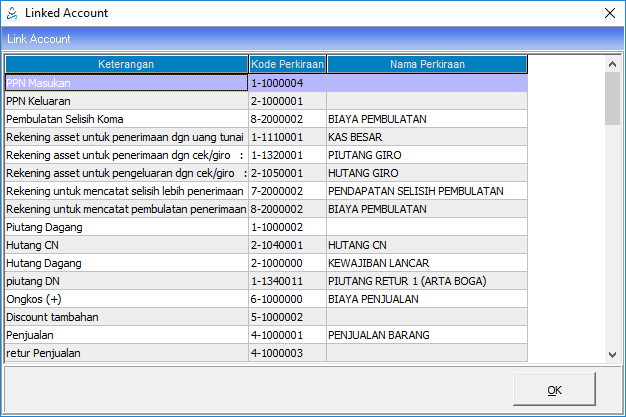
Task: Select the KAS BESAR account name cell
Action: pos(426,137)
